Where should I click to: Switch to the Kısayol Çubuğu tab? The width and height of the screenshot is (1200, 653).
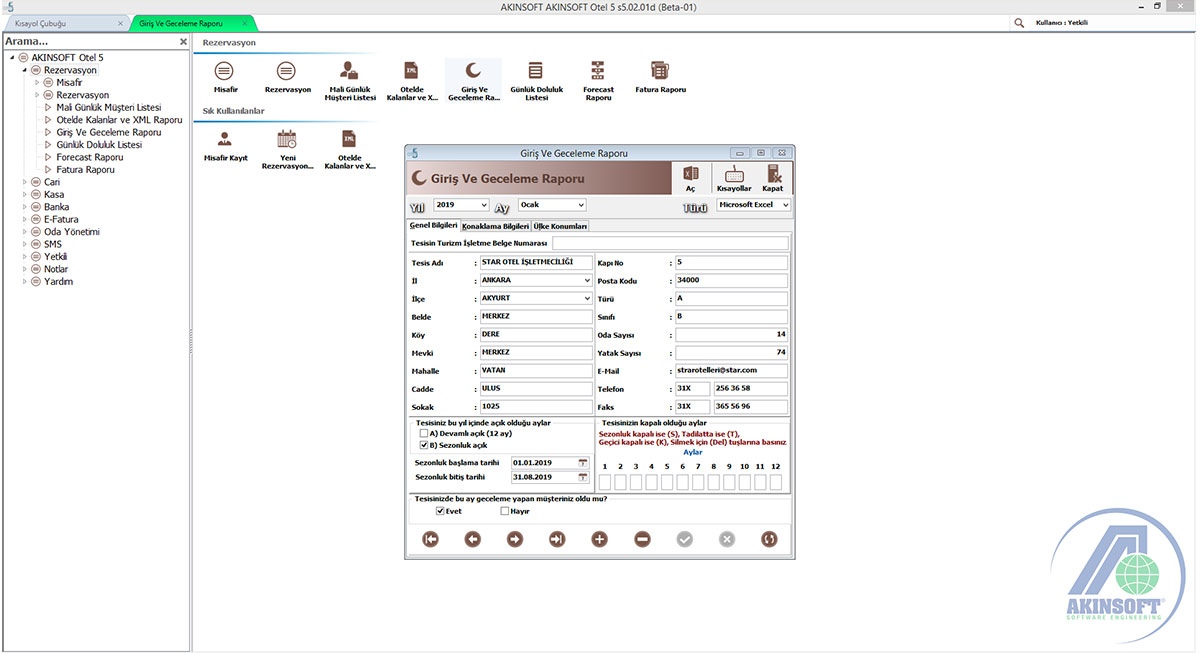(x=42, y=22)
